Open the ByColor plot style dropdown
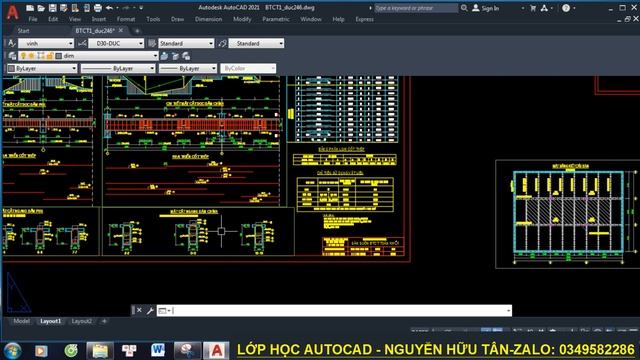Image resolution: width=640 pixels, height=360 pixels. 273,69
